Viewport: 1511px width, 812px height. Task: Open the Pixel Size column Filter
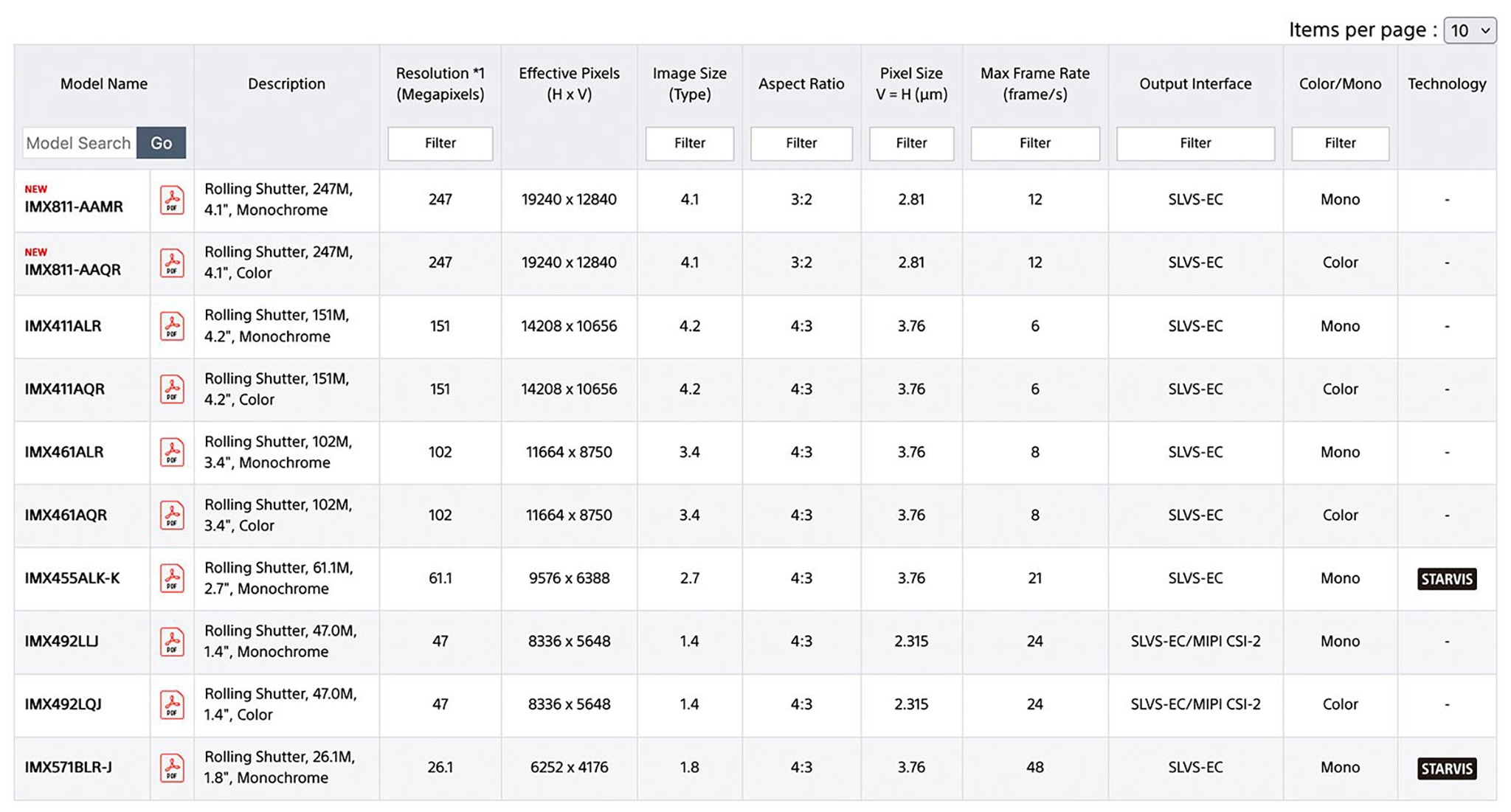click(x=911, y=143)
